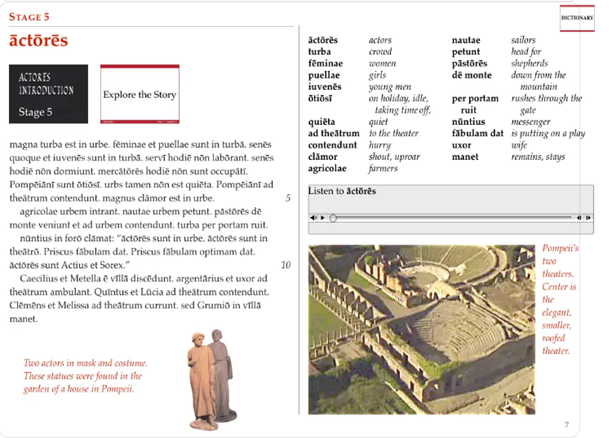
Task: Click the two actor statues image
Action: [212, 379]
